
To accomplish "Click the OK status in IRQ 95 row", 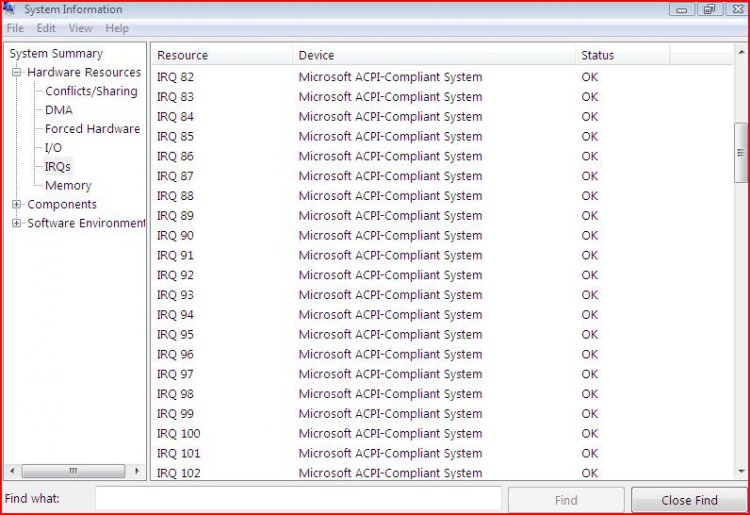I will point(590,335).
